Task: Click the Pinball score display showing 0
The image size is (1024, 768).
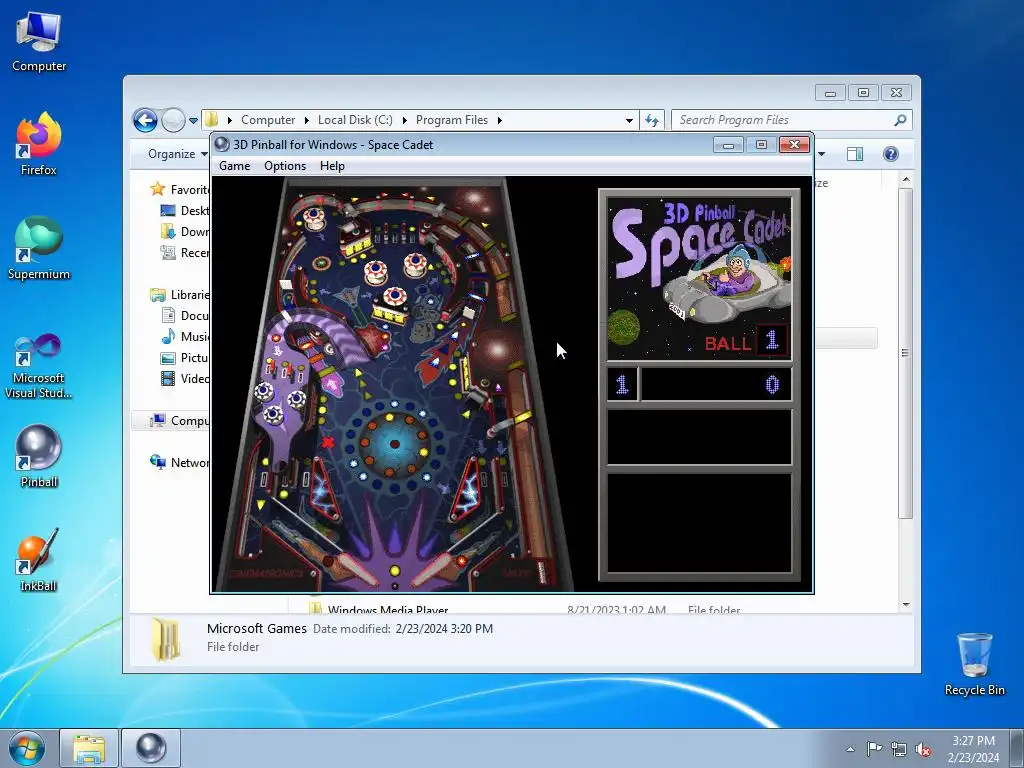Action: click(716, 384)
